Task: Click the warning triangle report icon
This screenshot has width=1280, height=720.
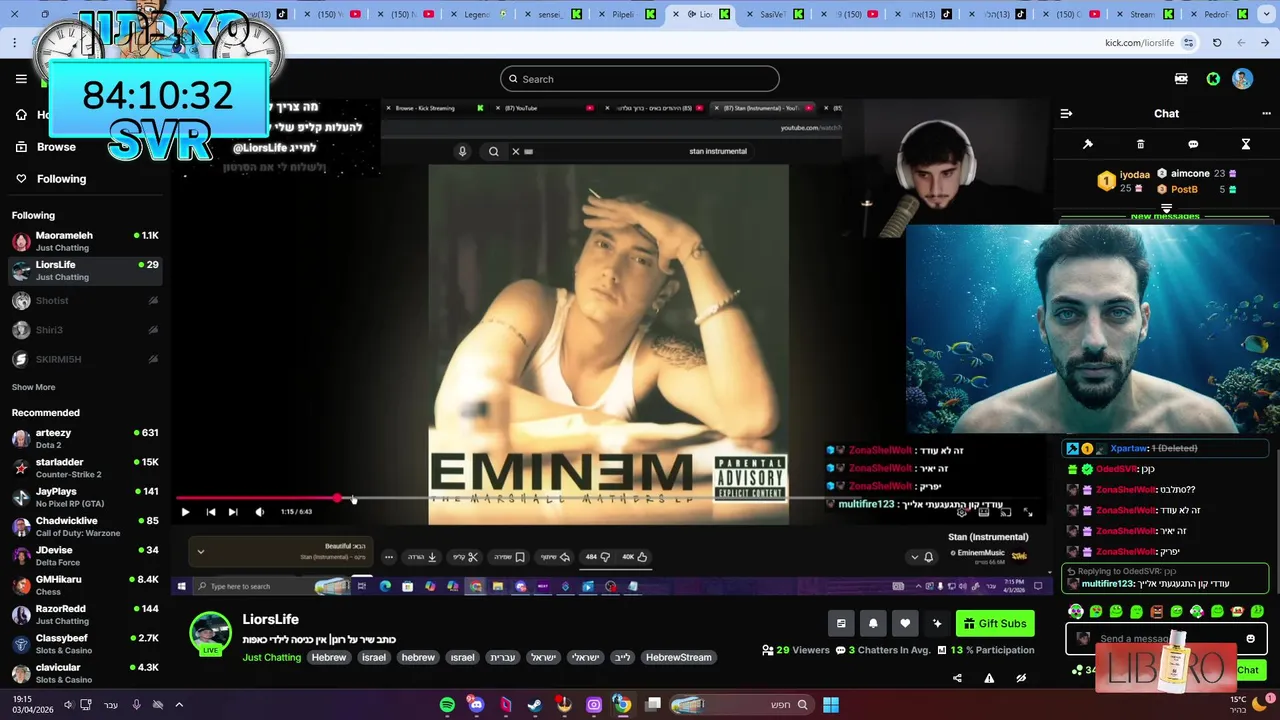Action: pos(989,678)
